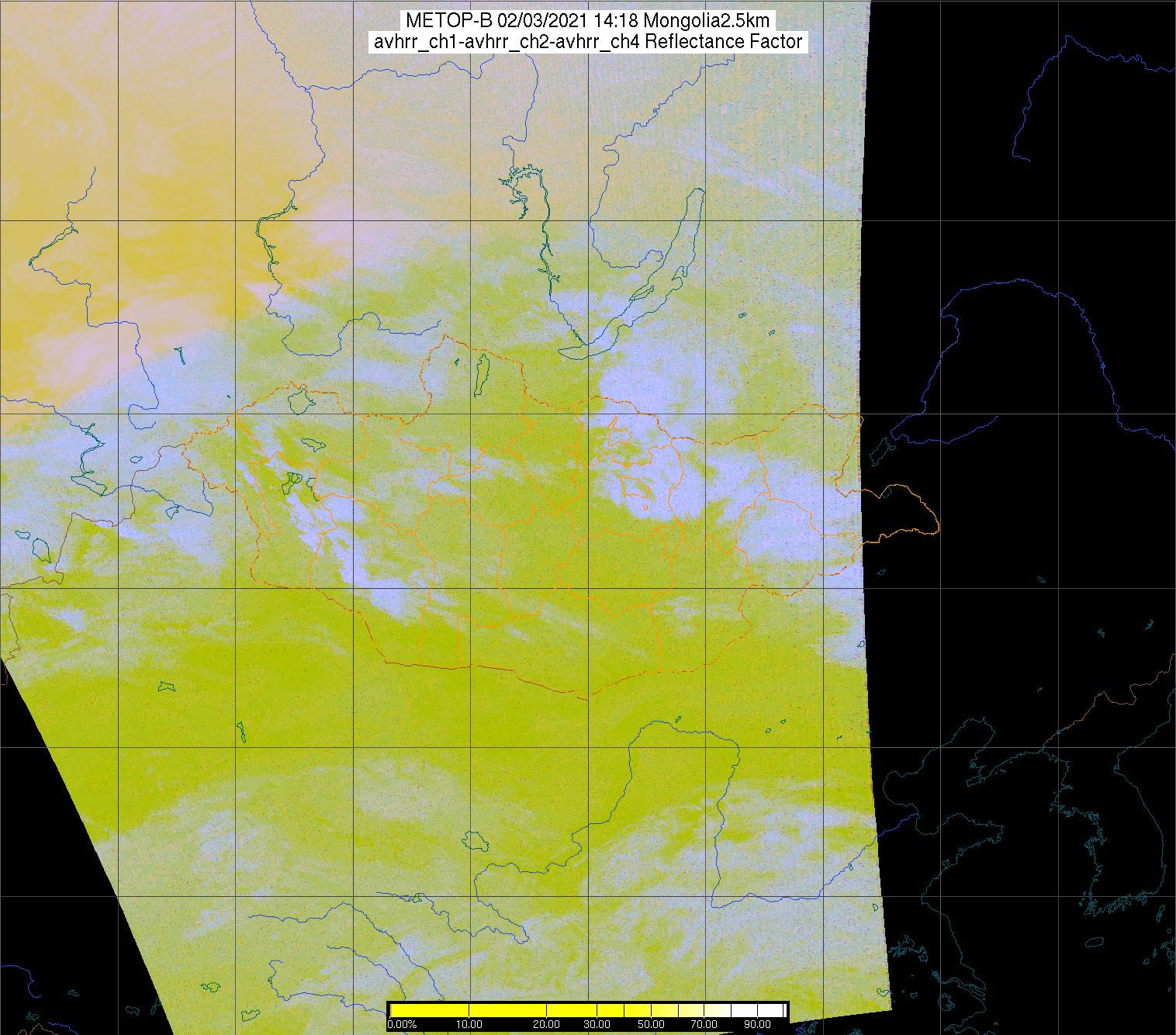Click the "90.00" scale label

tap(758, 1024)
